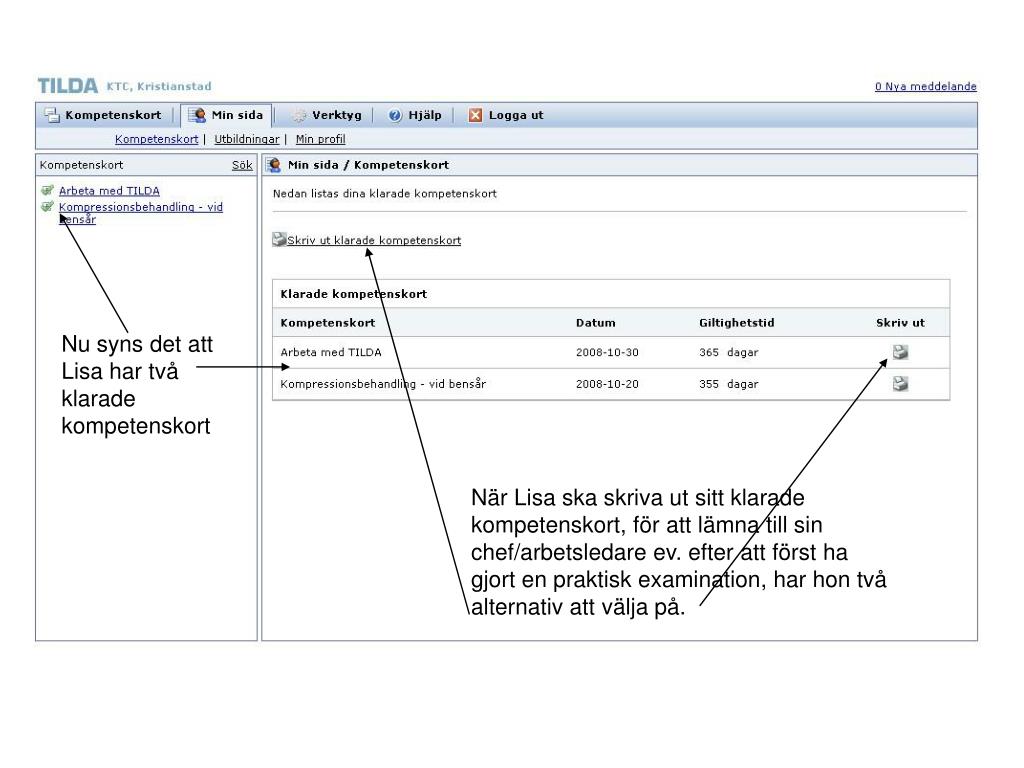Click the green check icon beside Kompressionsbehandling
1024x768 pixels.
click(x=47, y=207)
